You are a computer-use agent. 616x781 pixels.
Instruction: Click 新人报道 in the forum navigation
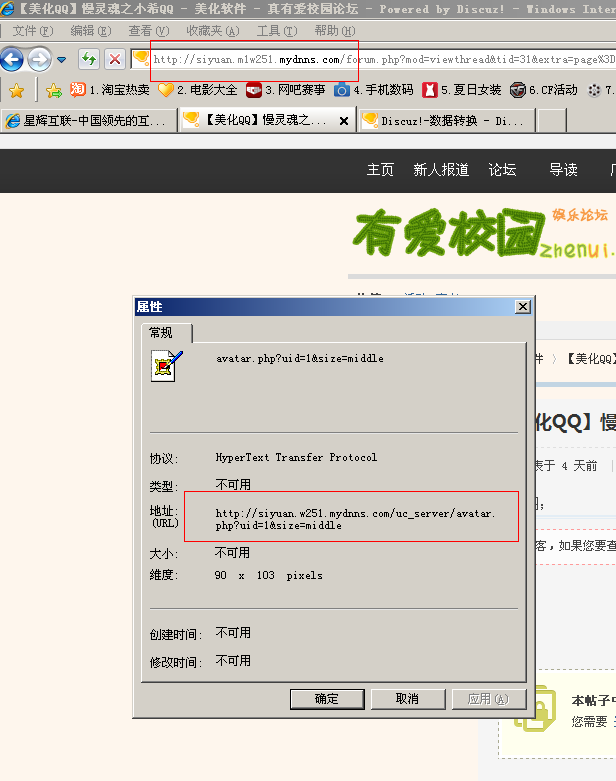(441, 170)
